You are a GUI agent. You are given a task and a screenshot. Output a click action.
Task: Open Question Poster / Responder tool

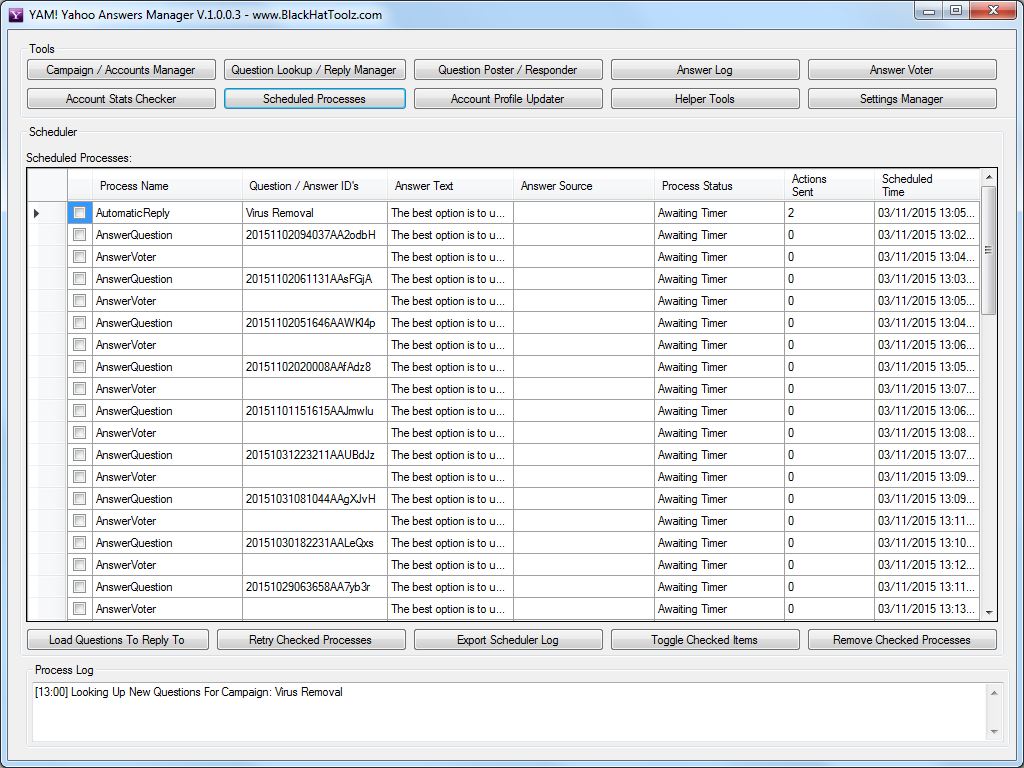click(507, 70)
